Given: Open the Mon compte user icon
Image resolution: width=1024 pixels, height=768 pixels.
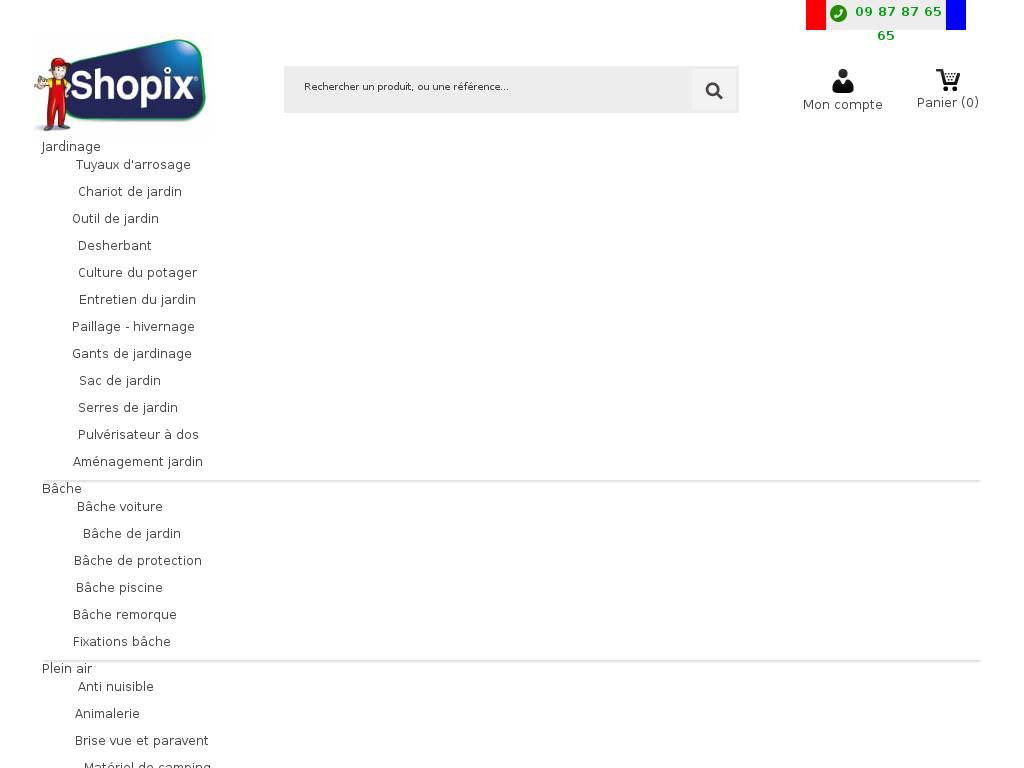Looking at the screenshot, I should pyautogui.click(x=842, y=81).
